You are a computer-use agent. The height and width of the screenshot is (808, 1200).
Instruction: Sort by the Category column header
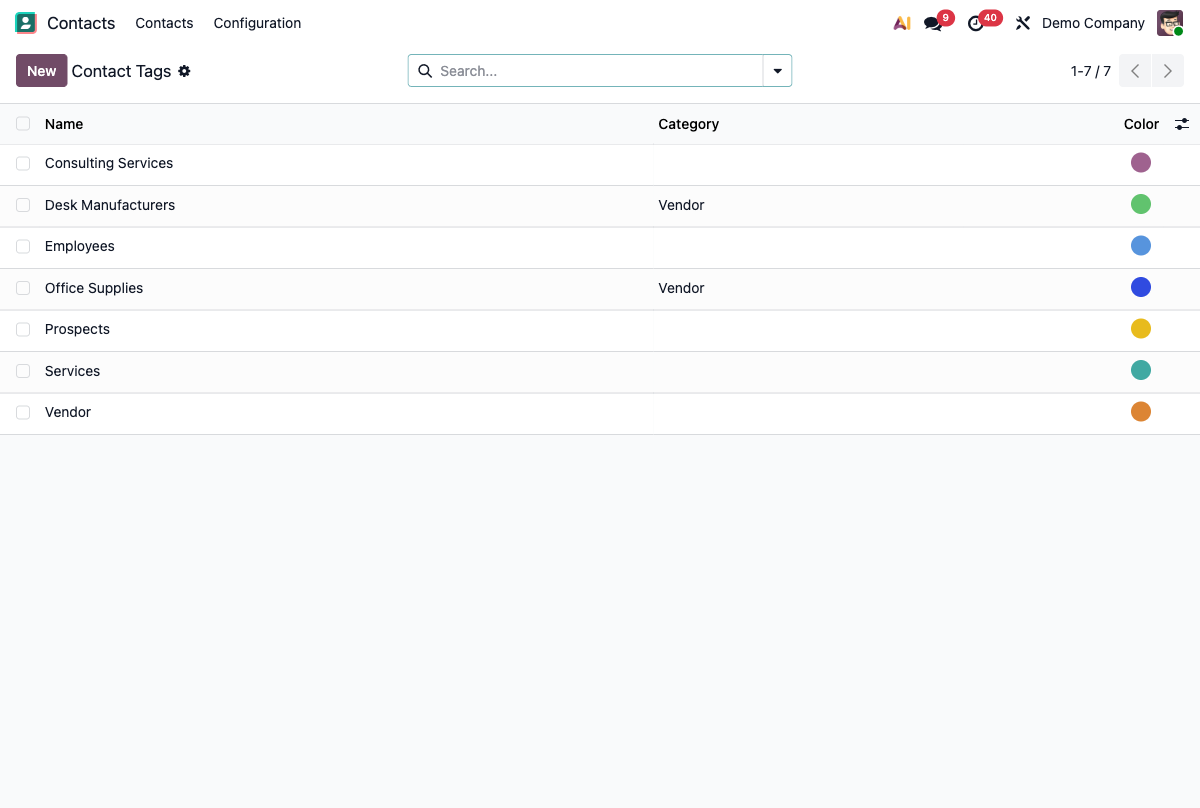tap(688, 124)
